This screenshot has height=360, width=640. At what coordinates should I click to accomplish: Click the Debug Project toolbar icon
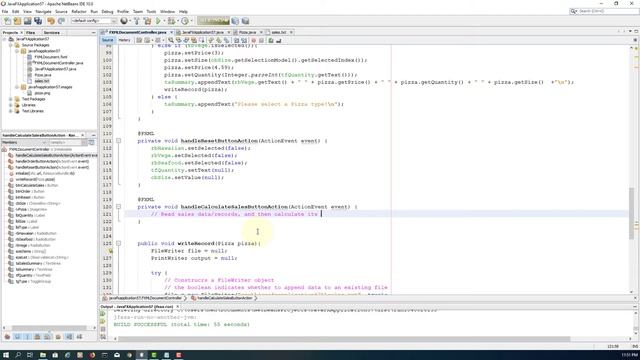[x=171, y=21]
